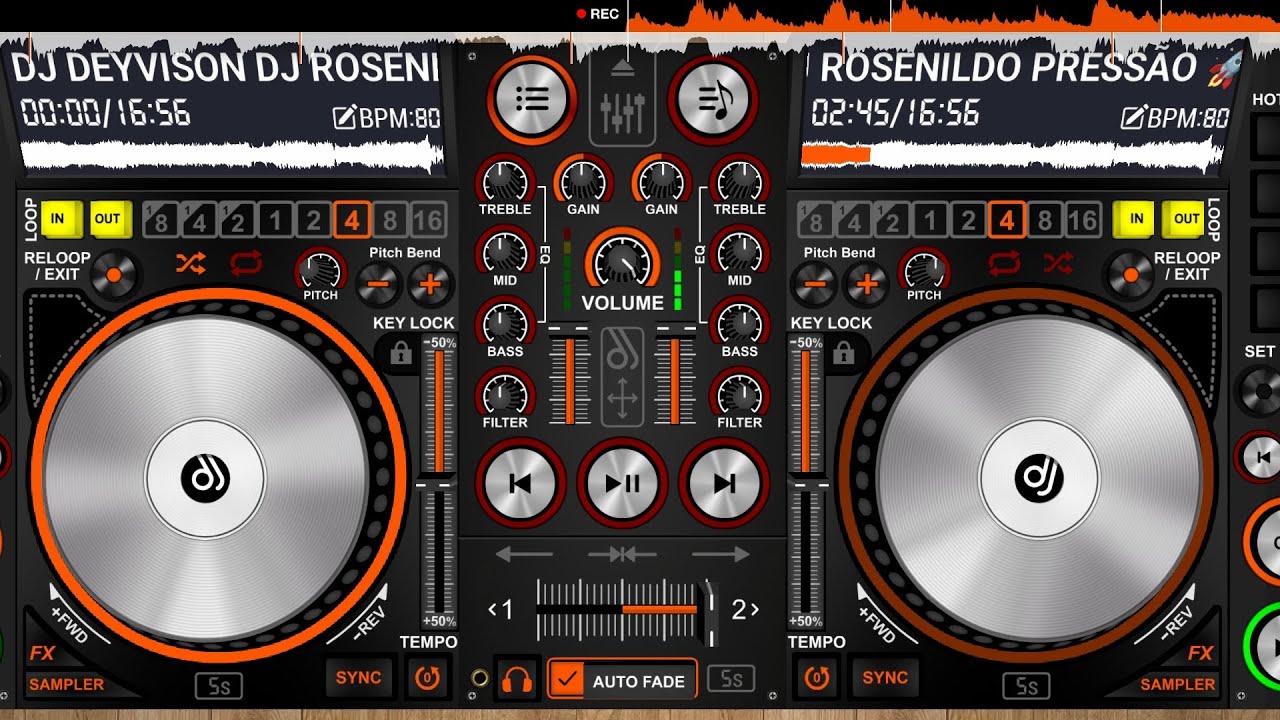Select loop length 1/8 on right deck
This screenshot has height=720, width=1280.
point(816,220)
